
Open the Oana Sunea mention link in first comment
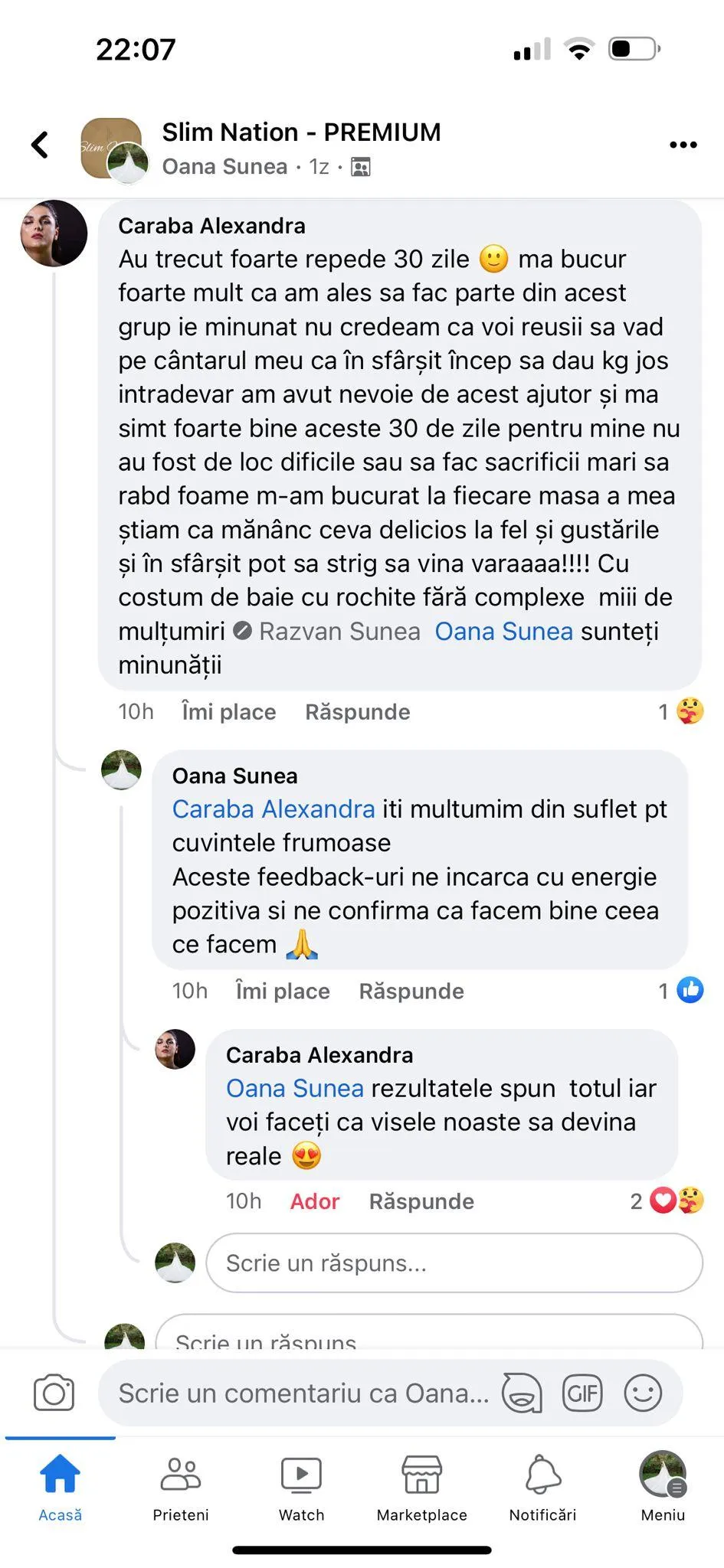(503, 631)
